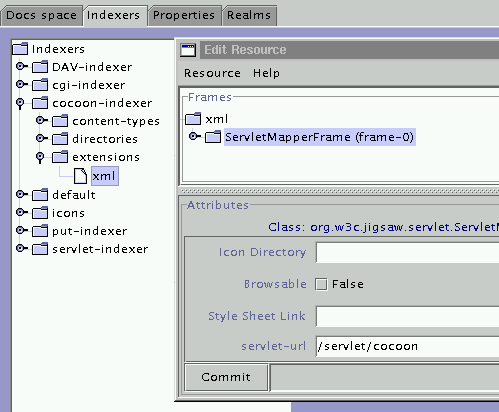Click the Class org.w3c.jigsaw.servlet text
Viewport: 499px width, 412px height.
[x=383, y=227]
